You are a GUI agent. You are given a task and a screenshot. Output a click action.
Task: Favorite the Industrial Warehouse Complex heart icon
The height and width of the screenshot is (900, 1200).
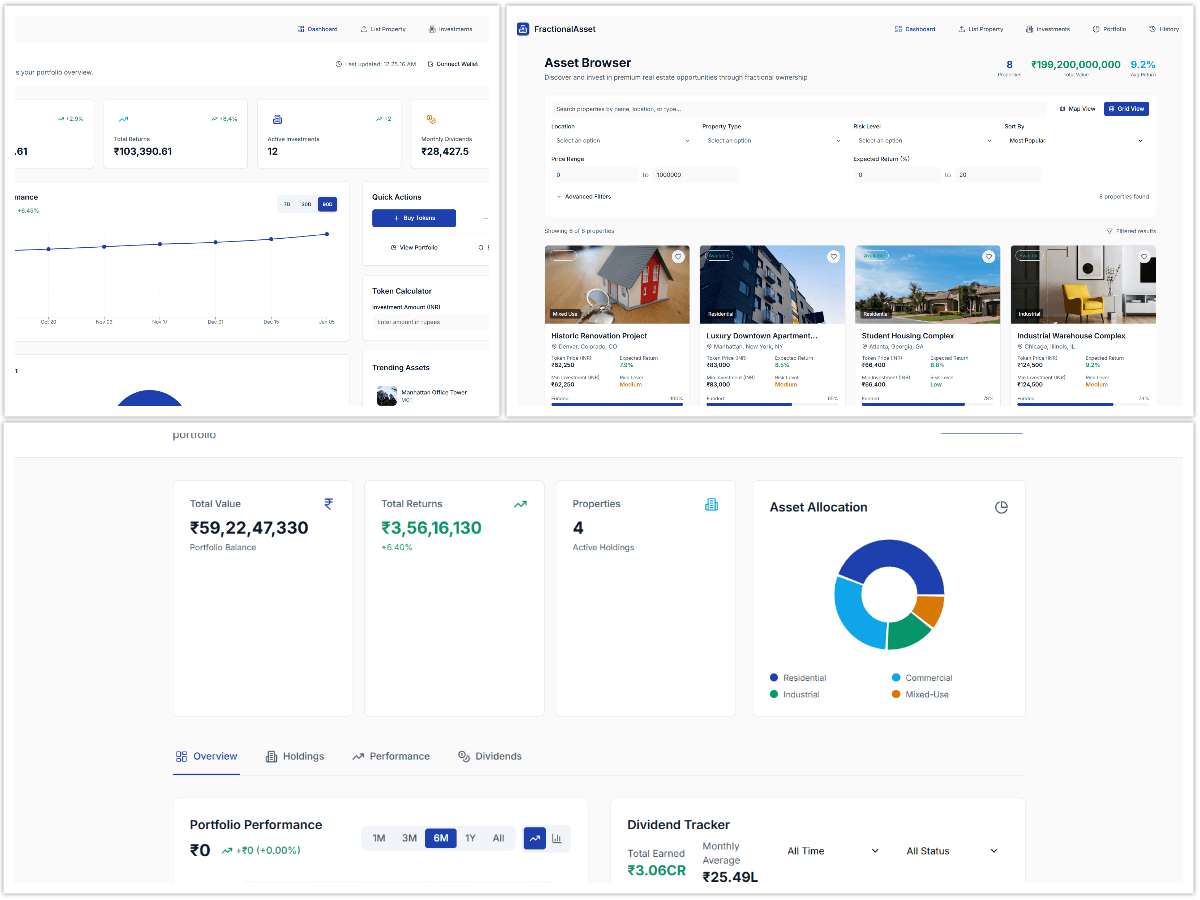[1144, 257]
